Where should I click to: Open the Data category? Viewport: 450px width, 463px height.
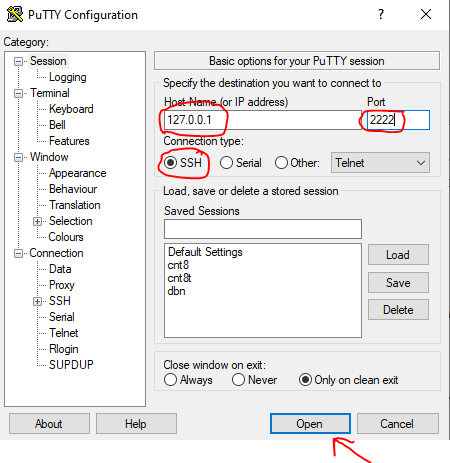(60, 269)
